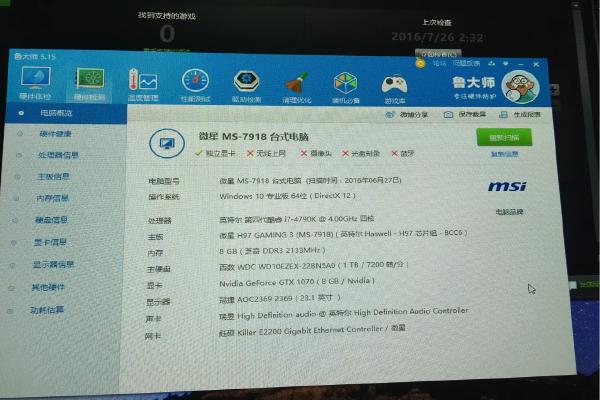Image resolution: width=600 pixels, height=400 pixels.
Task: Click the 微星 MS-7918 台式电脑 title
Action: [254, 137]
